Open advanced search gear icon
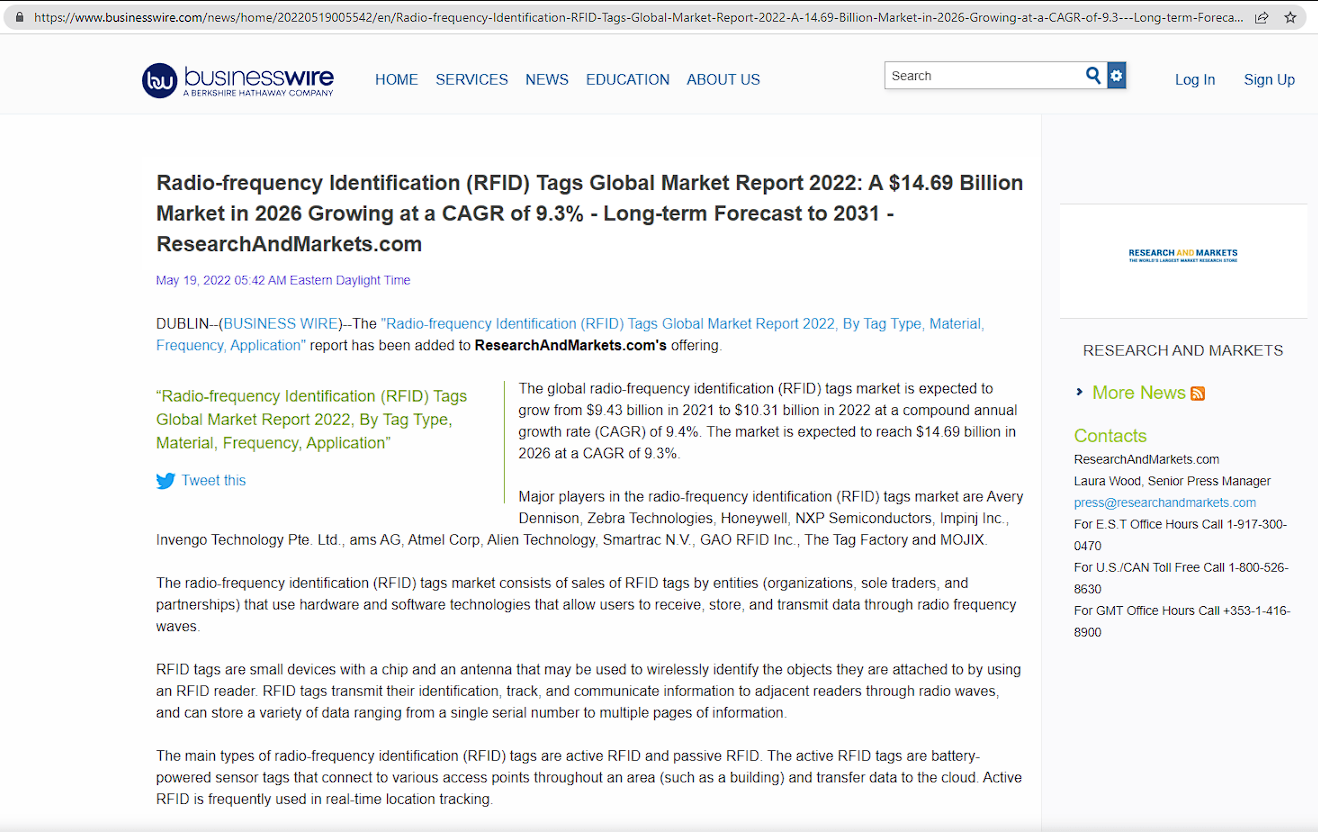Image resolution: width=1318 pixels, height=832 pixels. point(1116,75)
